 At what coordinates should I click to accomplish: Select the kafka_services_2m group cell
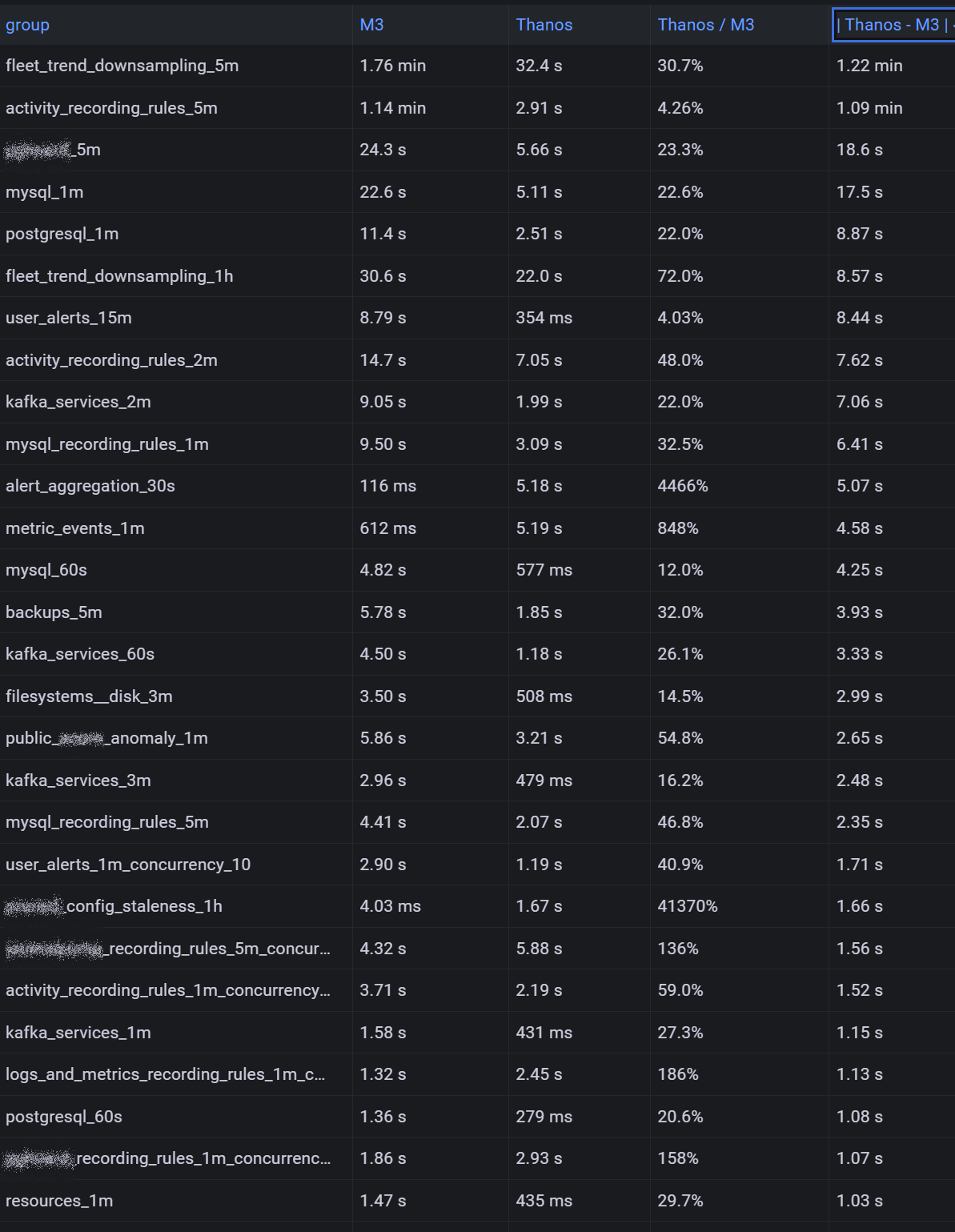coord(78,402)
